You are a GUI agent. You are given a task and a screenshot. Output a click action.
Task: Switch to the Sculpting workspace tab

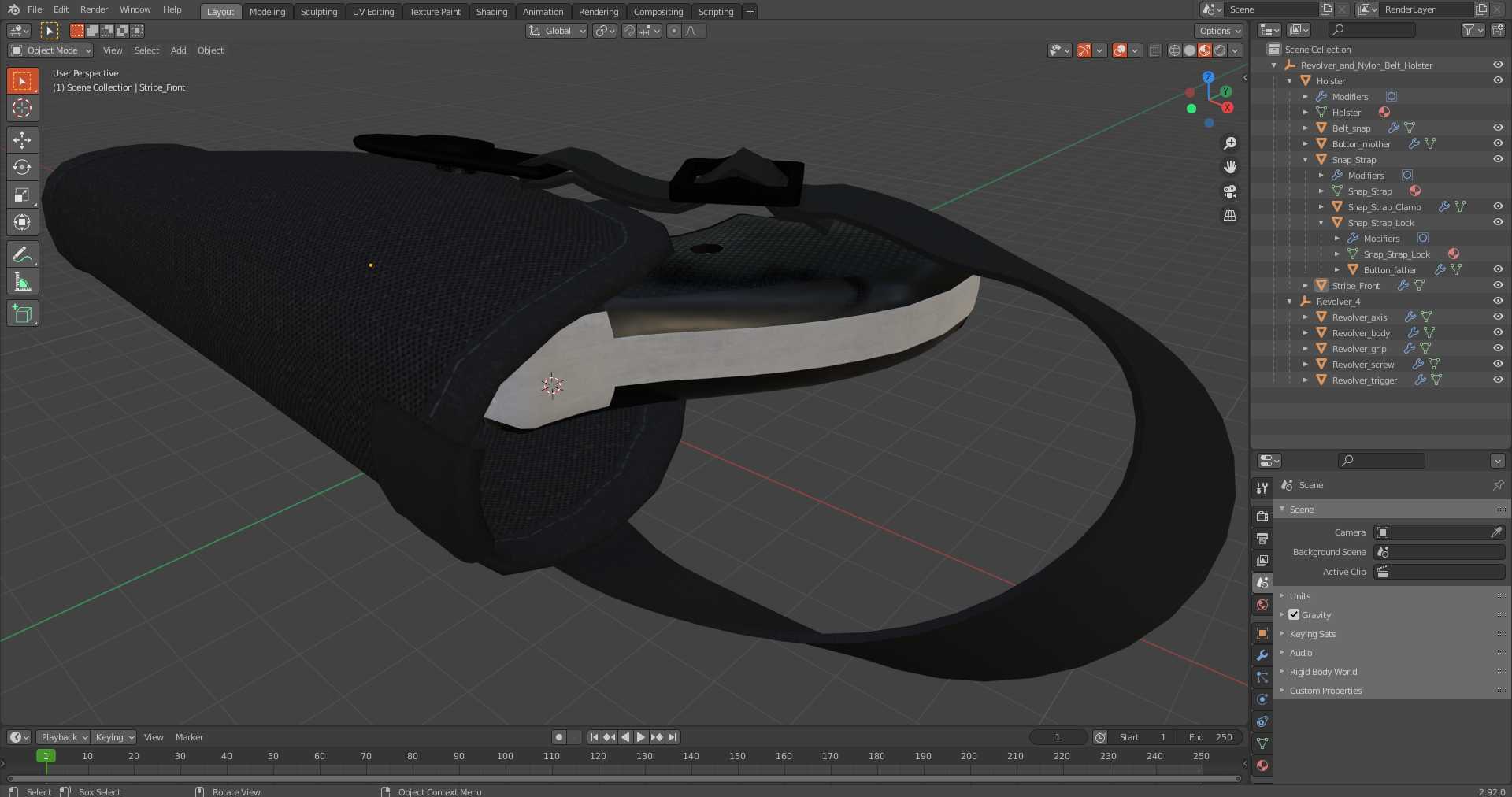(x=319, y=12)
